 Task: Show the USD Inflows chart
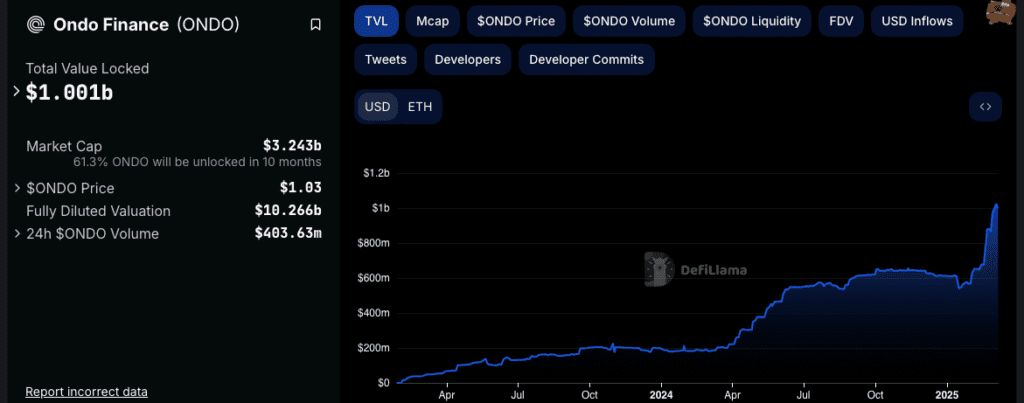[917, 20]
